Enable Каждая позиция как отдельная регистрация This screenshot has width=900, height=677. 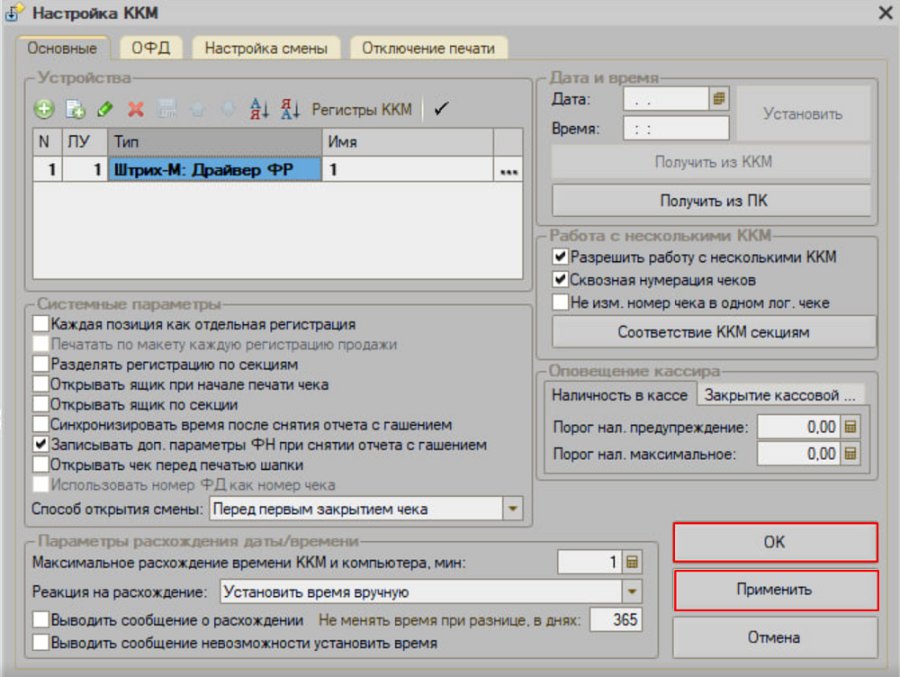41,324
